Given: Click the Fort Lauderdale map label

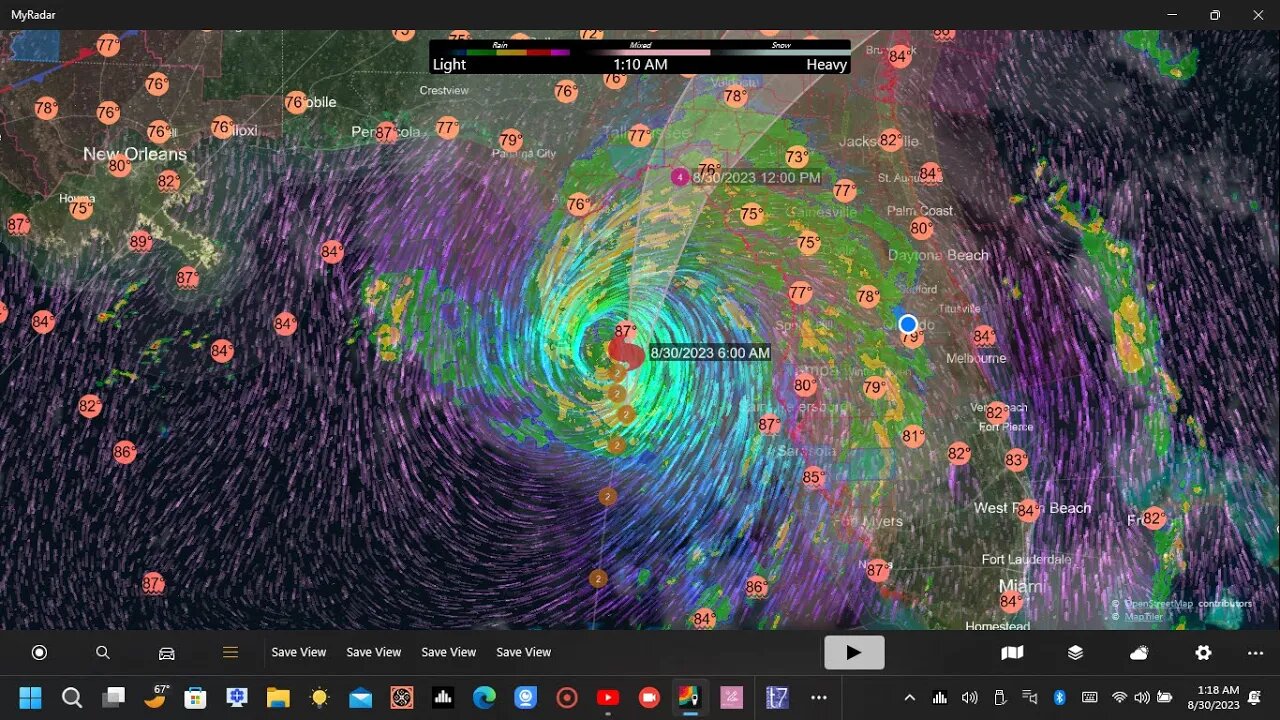Looking at the screenshot, I should click(x=1026, y=559).
